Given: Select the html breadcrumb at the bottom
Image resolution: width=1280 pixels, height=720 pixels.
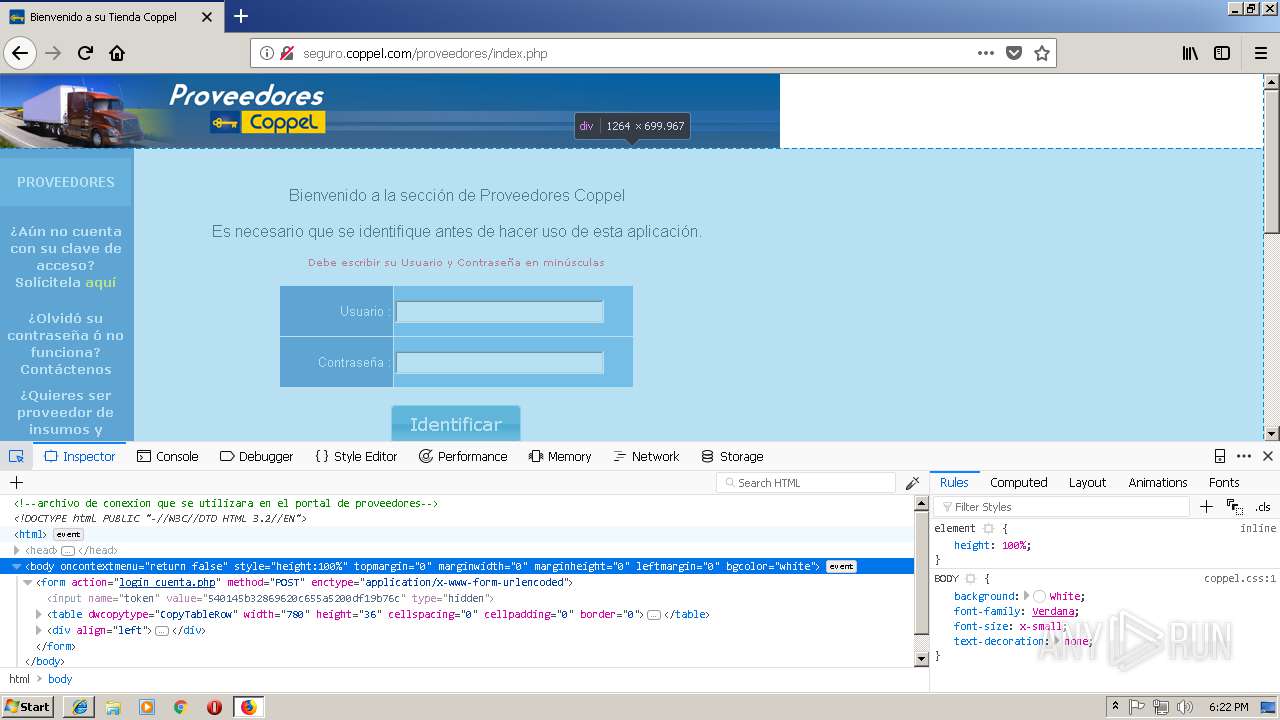Looking at the screenshot, I should click(19, 679).
